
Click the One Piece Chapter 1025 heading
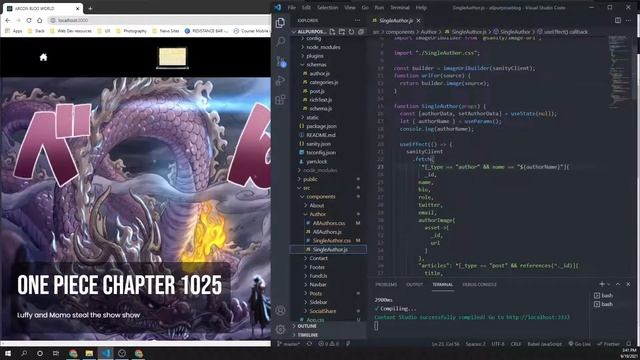(x=120, y=285)
